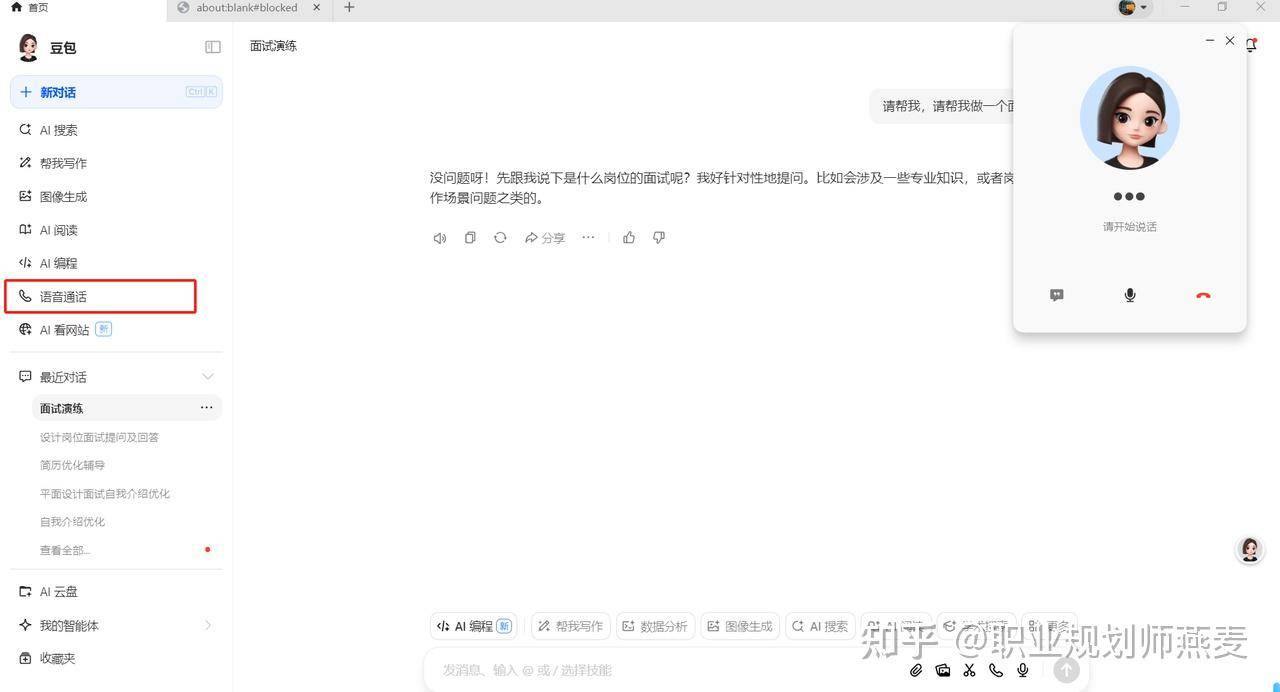Minimize the voice call panel
The image size is (1280, 692).
[x=1210, y=41]
